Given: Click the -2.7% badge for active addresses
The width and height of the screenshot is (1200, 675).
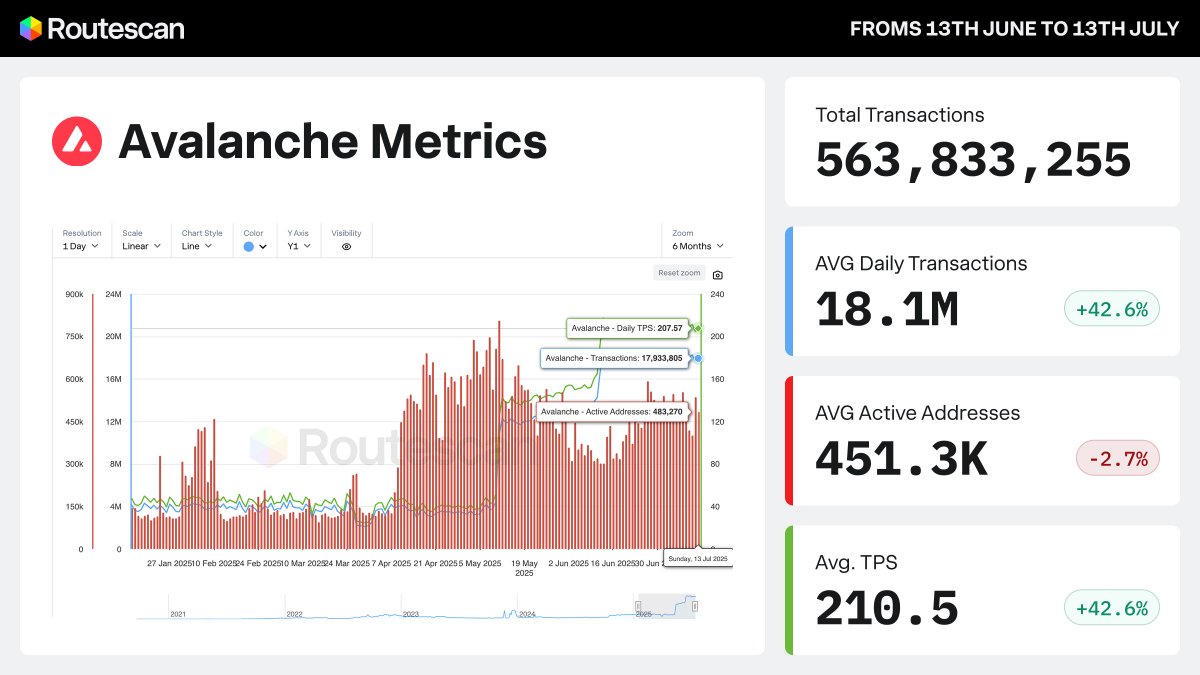Looking at the screenshot, I should point(1118,459).
